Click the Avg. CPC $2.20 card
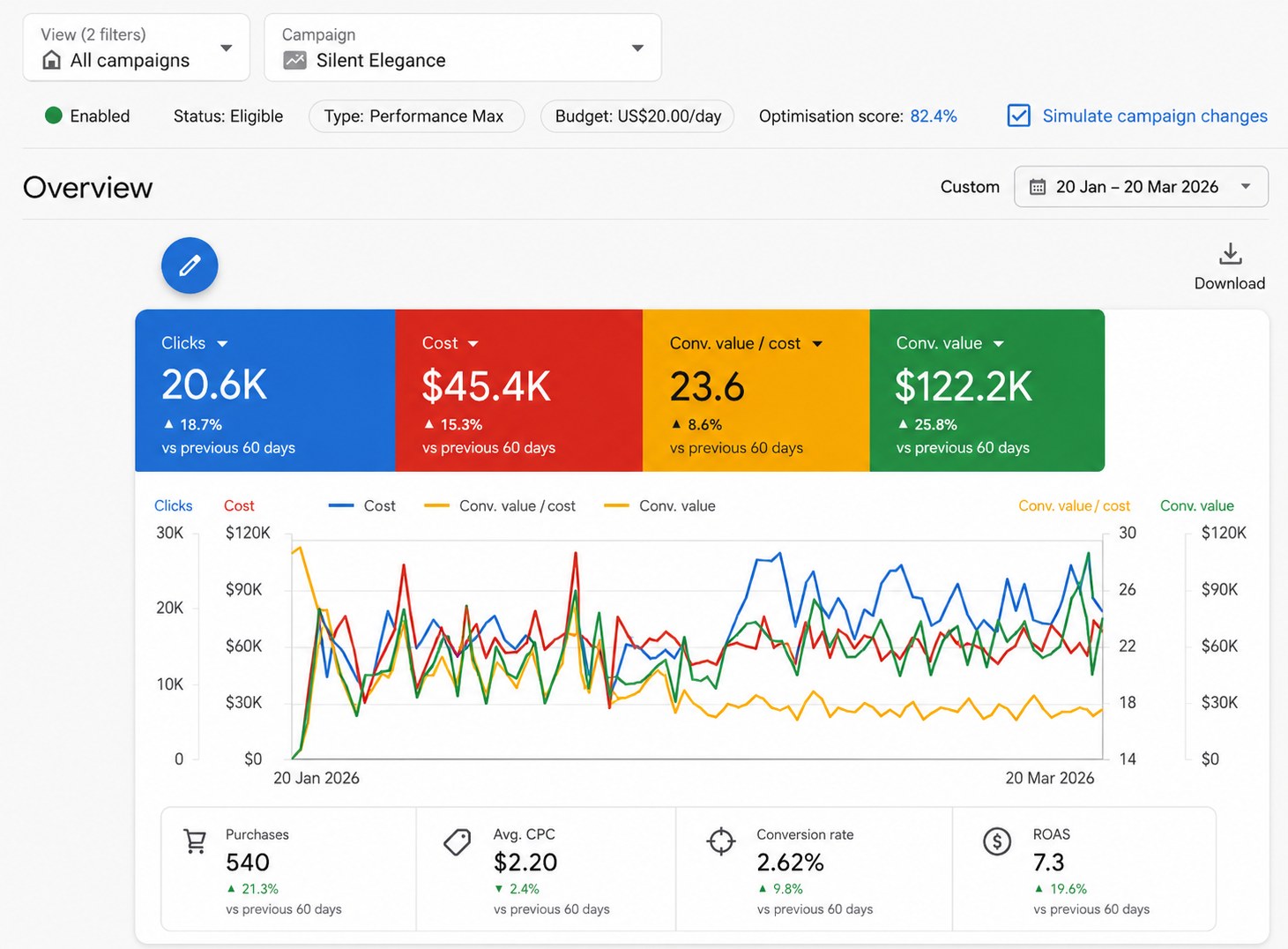 [x=546, y=869]
